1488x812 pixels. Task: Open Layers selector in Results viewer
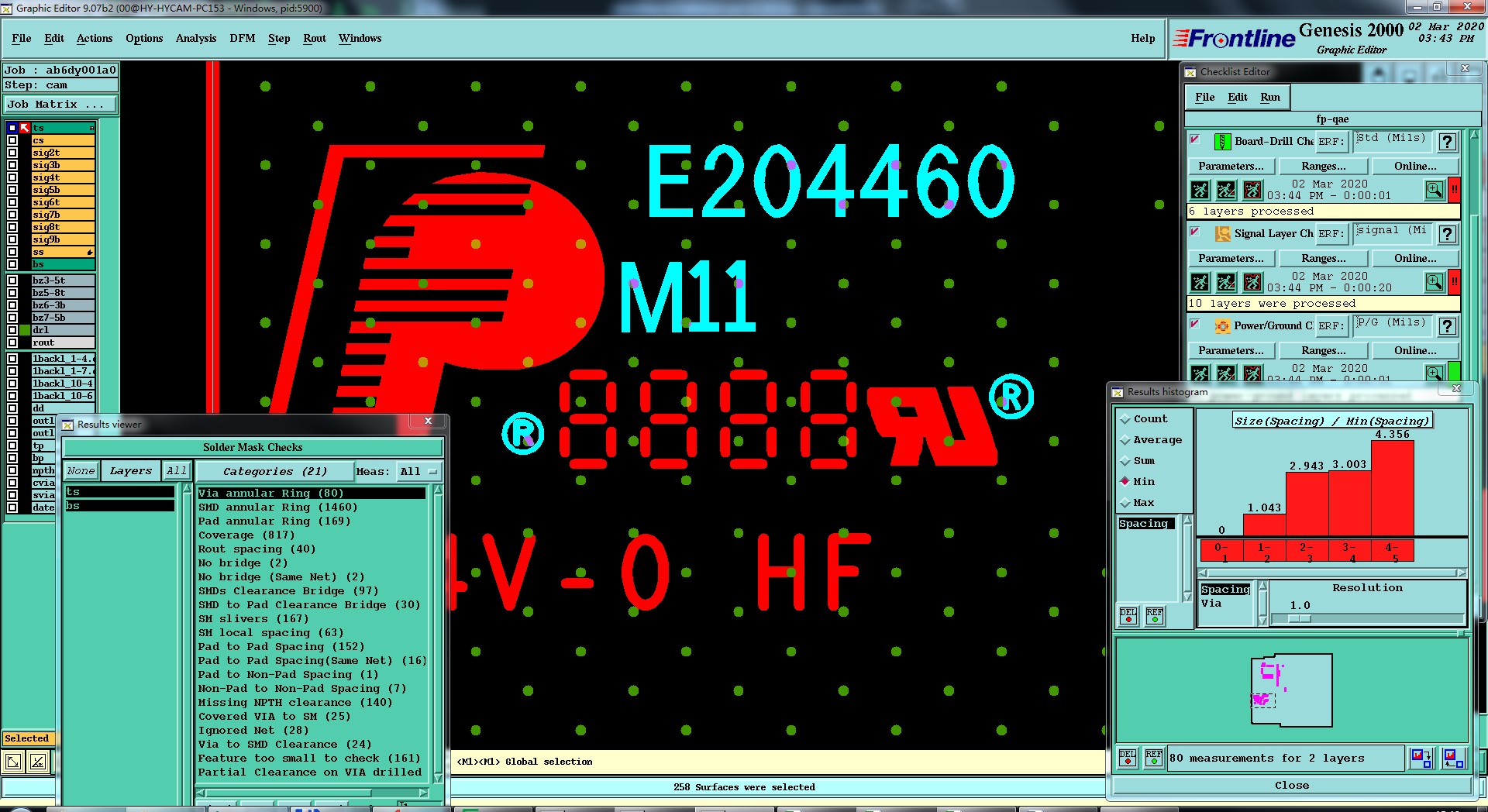click(131, 470)
